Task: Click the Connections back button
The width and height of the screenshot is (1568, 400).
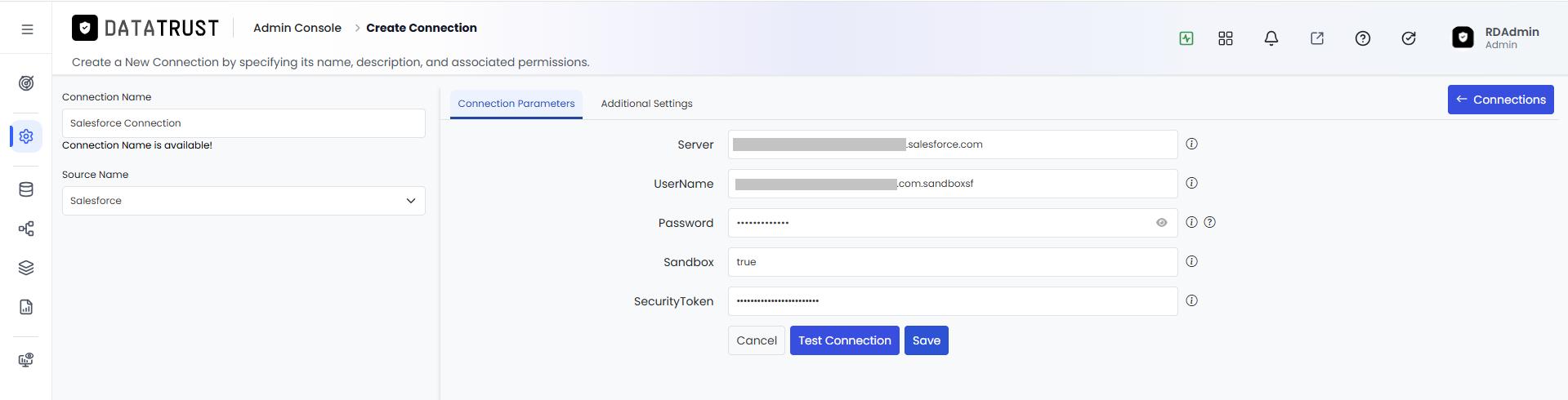Action: 1500,100
